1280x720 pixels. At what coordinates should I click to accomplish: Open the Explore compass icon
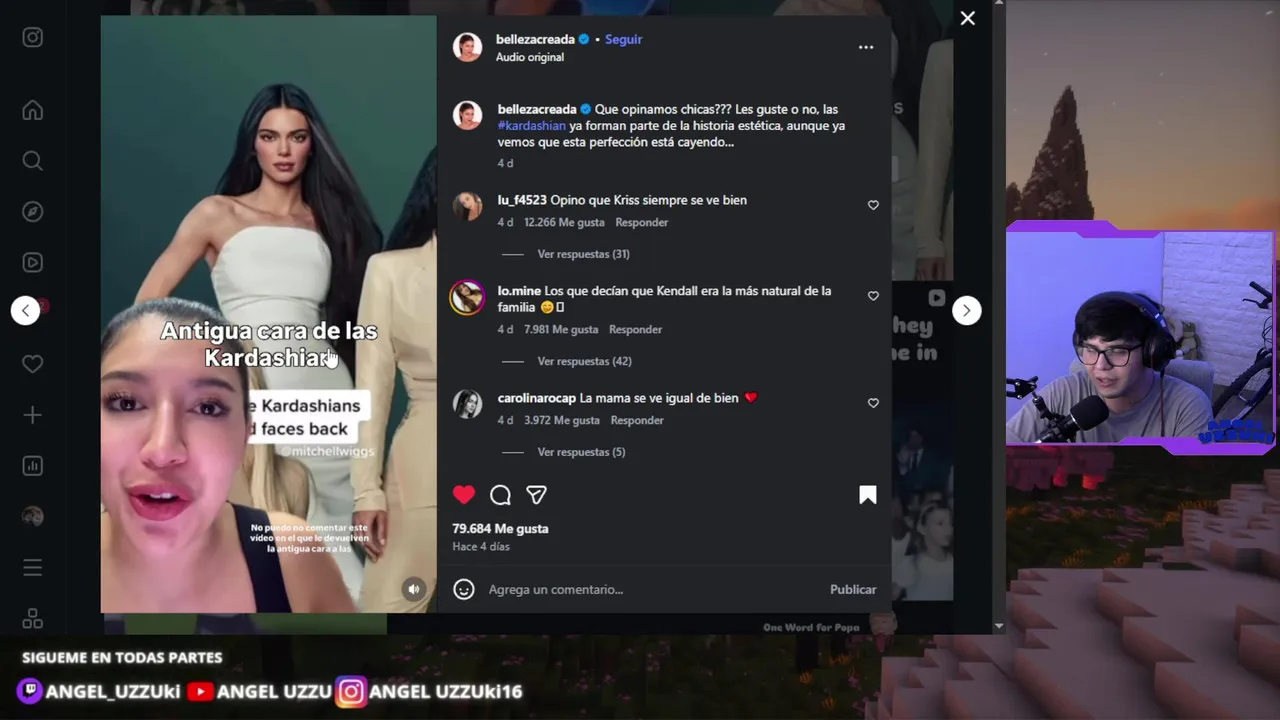pyautogui.click(x=33, y=212)
